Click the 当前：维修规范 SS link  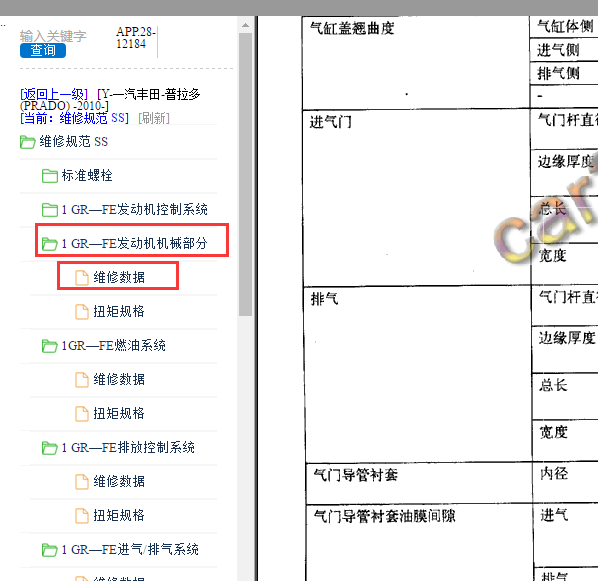point(74,118)
